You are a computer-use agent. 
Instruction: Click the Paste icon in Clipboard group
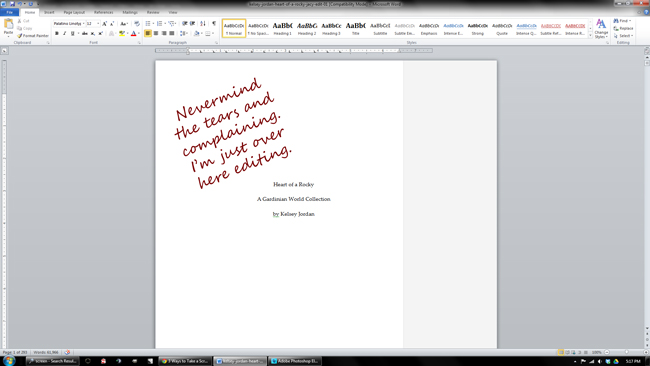pyautogui.click(x=8, y=24)
